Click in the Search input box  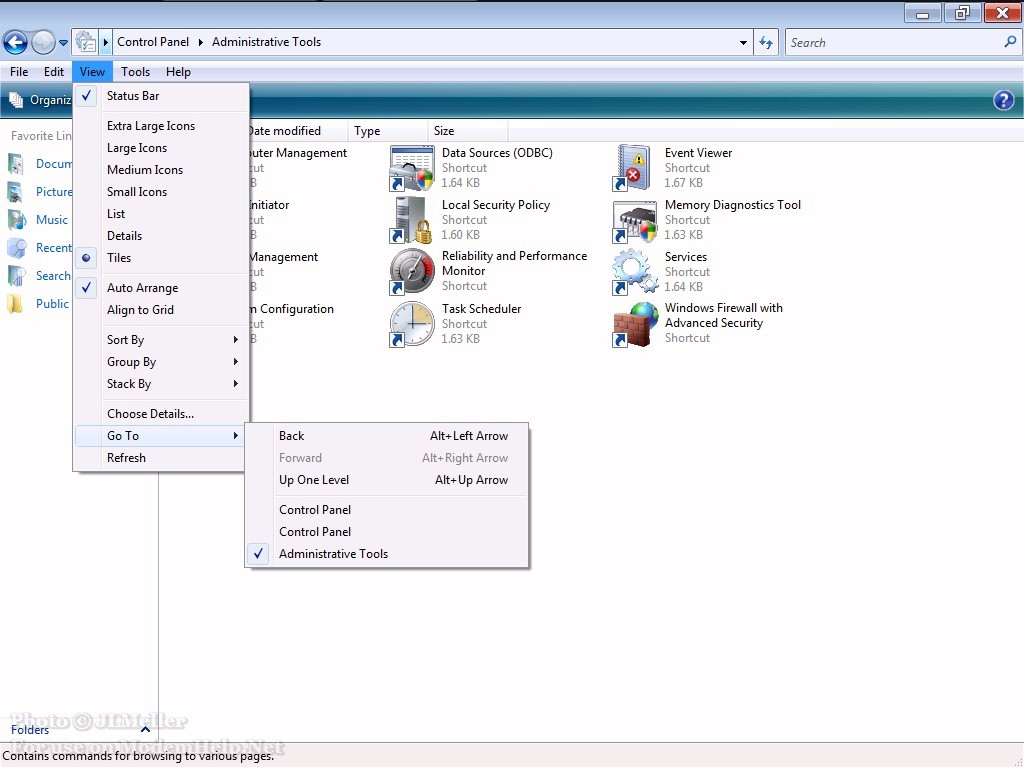pos(893,42)
